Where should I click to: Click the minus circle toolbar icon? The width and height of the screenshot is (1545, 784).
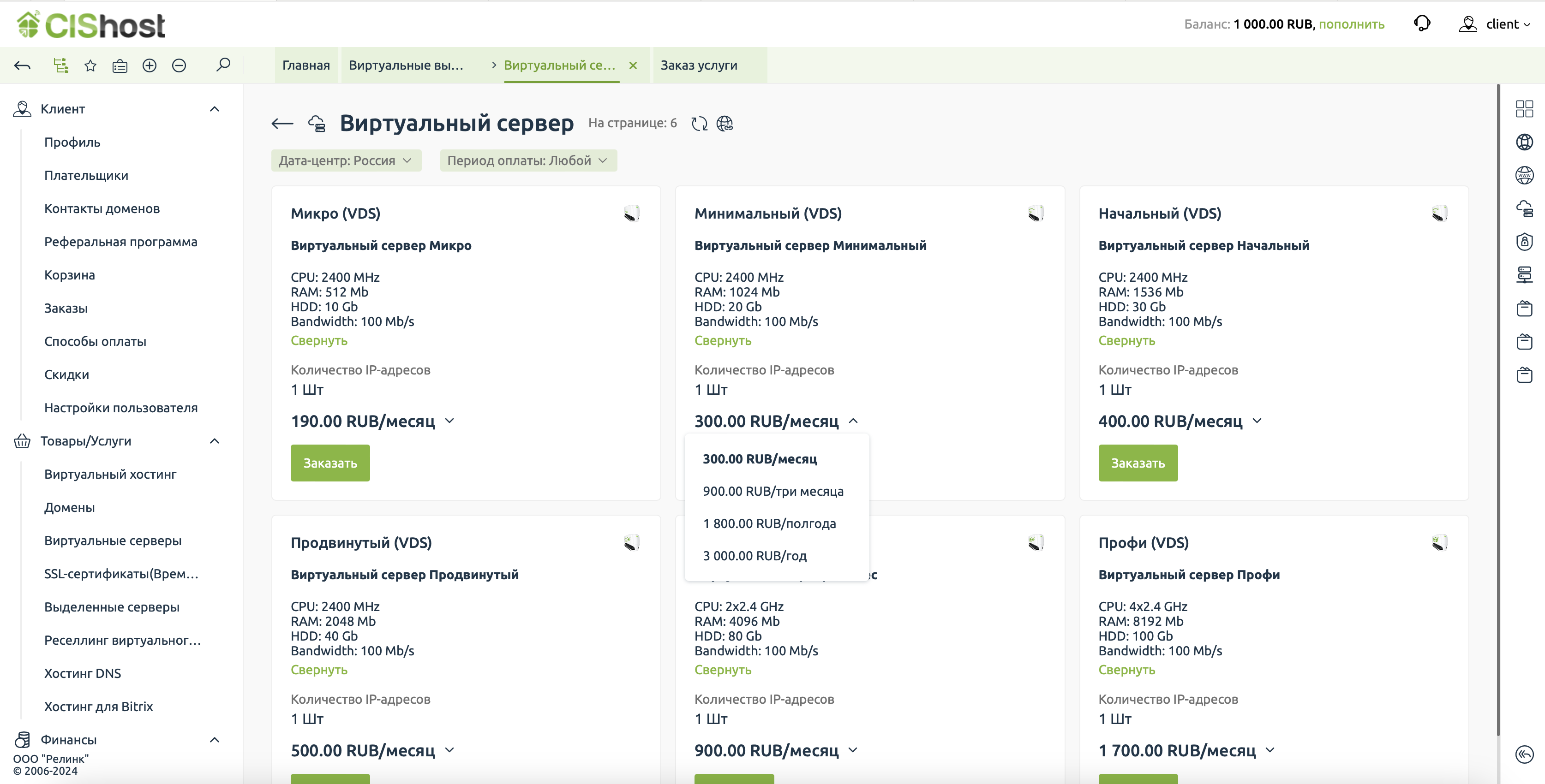179,65
